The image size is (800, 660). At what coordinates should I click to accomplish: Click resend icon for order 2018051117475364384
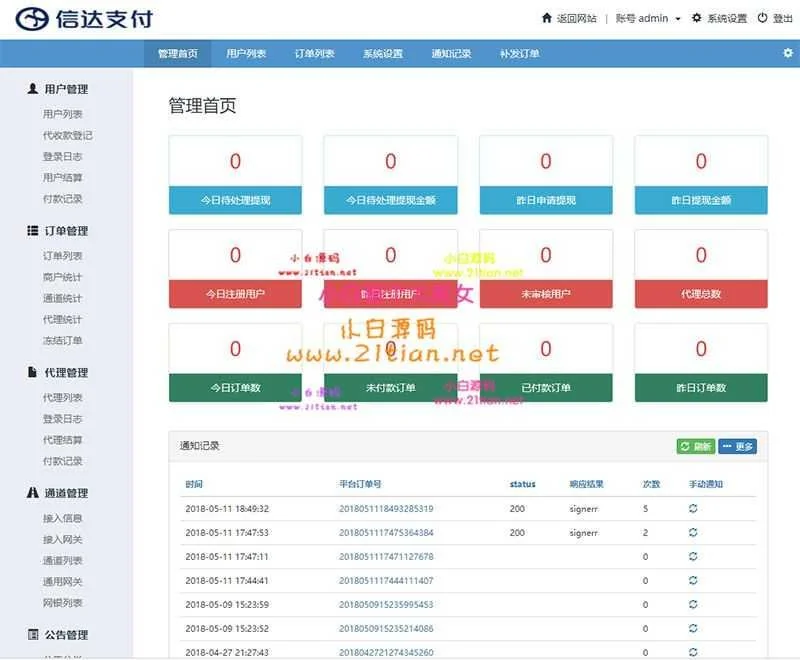[x=694, y=533]
